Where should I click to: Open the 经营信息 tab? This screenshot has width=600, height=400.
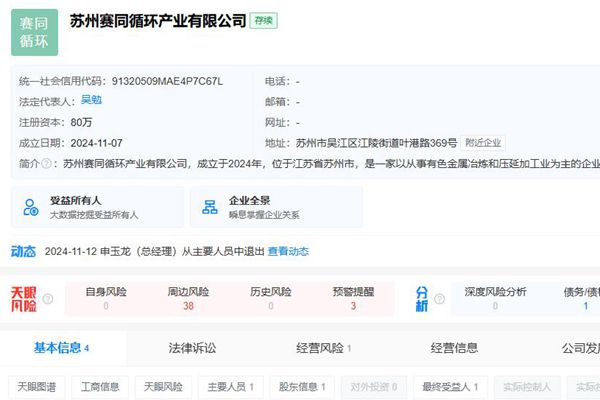click(x=454, y=348)
